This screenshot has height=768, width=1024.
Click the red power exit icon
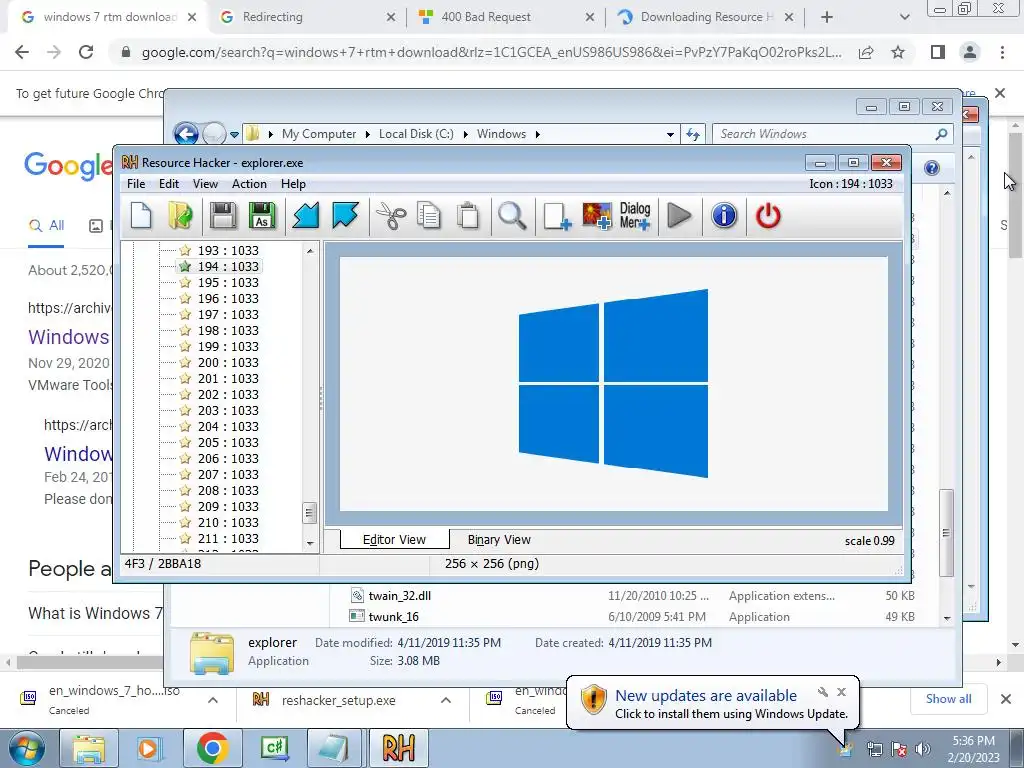click(768, 216)
